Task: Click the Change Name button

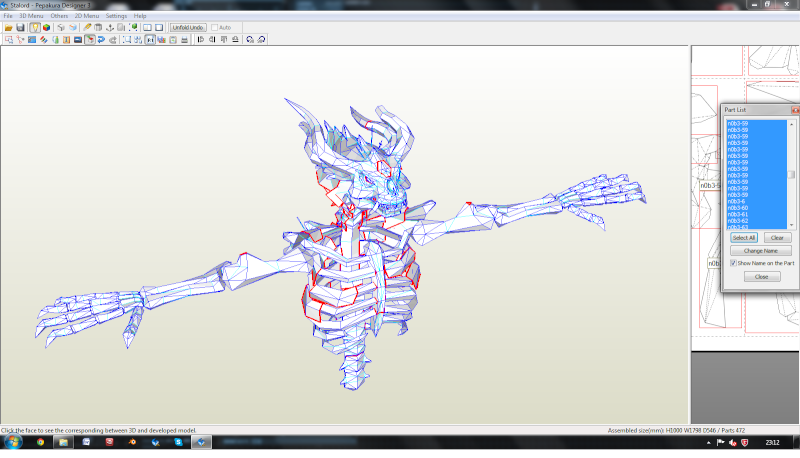Action: coord(761,251)
